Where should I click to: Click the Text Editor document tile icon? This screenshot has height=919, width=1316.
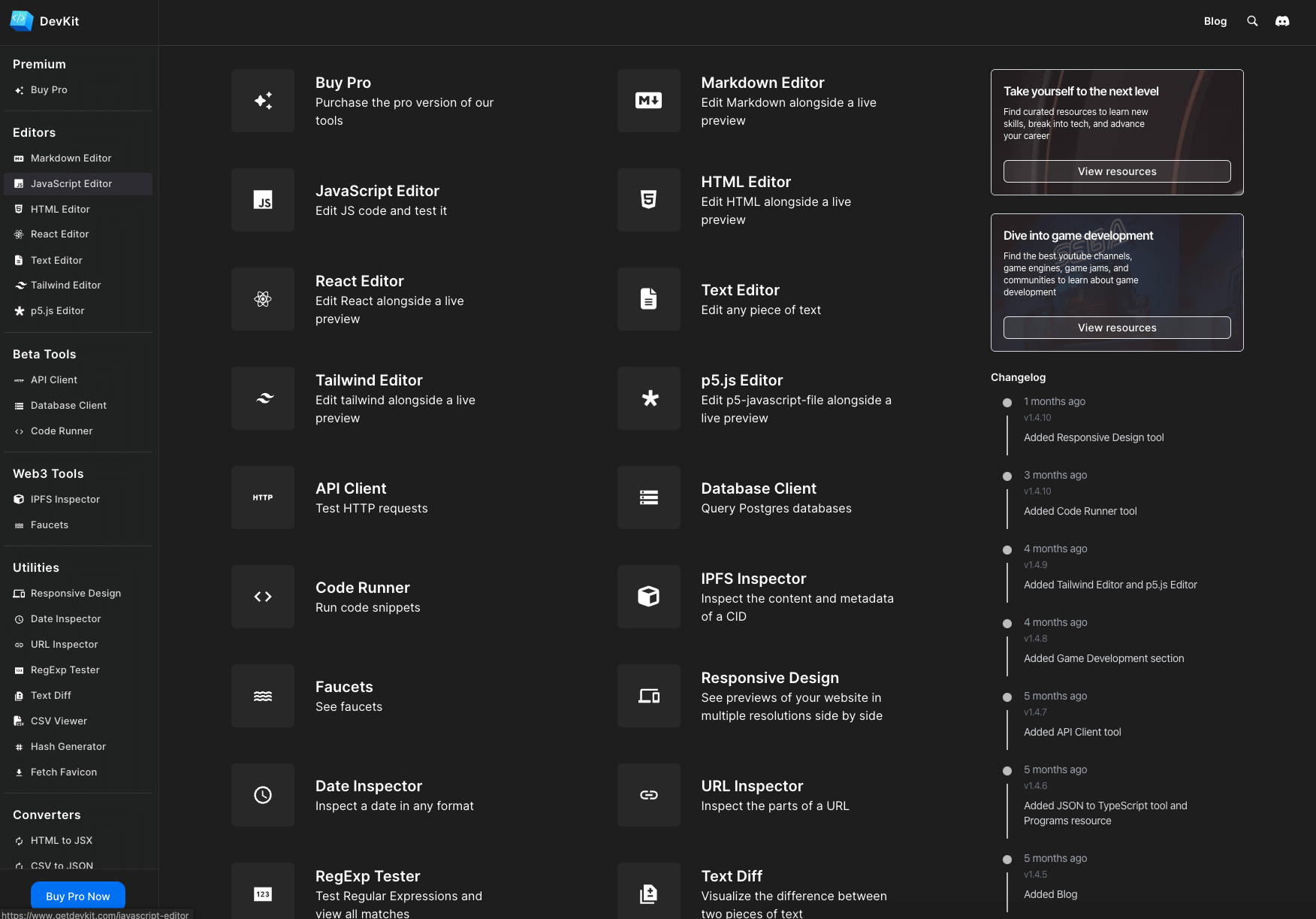tap(649, 299)
